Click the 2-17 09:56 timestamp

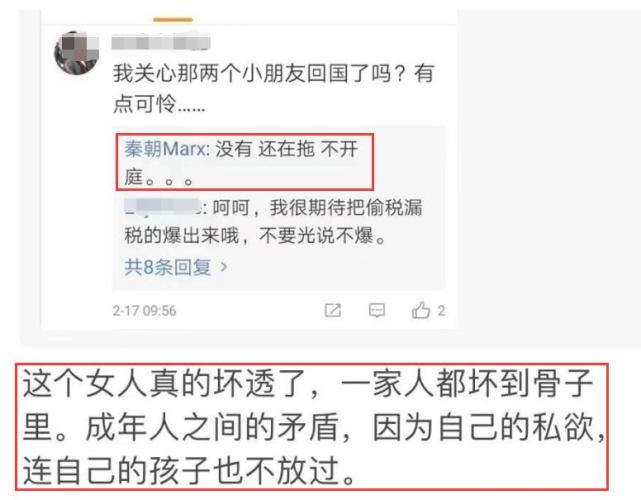pyautogui.click(x=144, y=311)
